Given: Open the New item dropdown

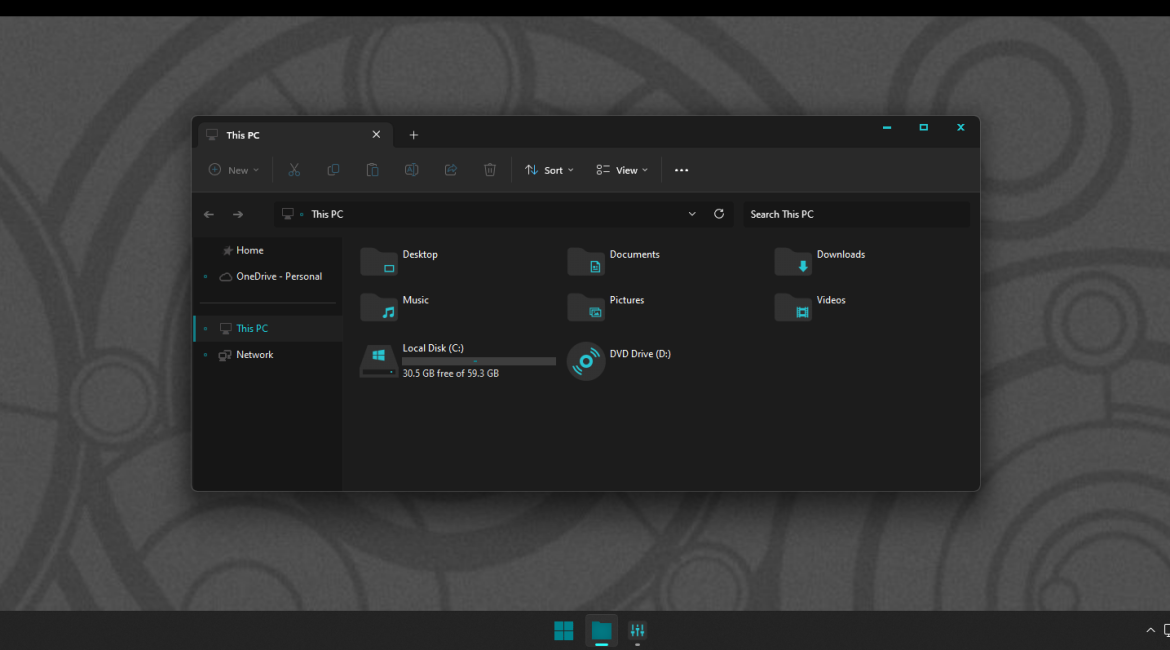Looking at the screenshot, I should click(x=233, y=170).
